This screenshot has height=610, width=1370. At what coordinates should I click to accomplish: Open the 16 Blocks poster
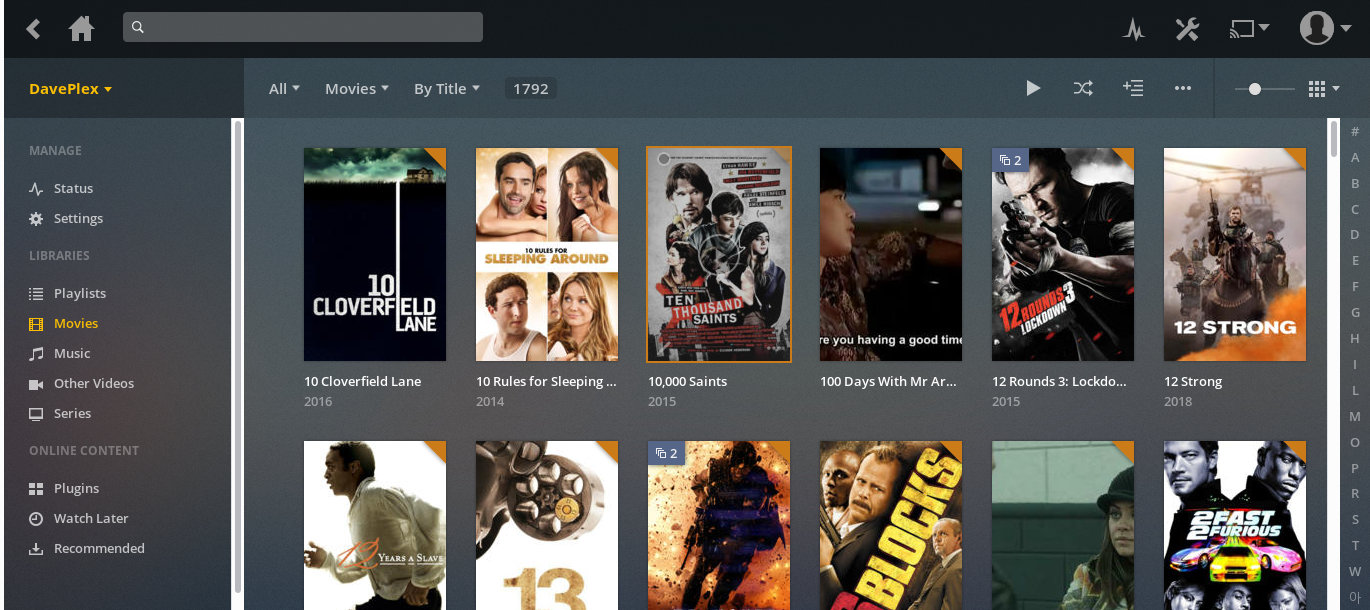click(x=891, y=525)
